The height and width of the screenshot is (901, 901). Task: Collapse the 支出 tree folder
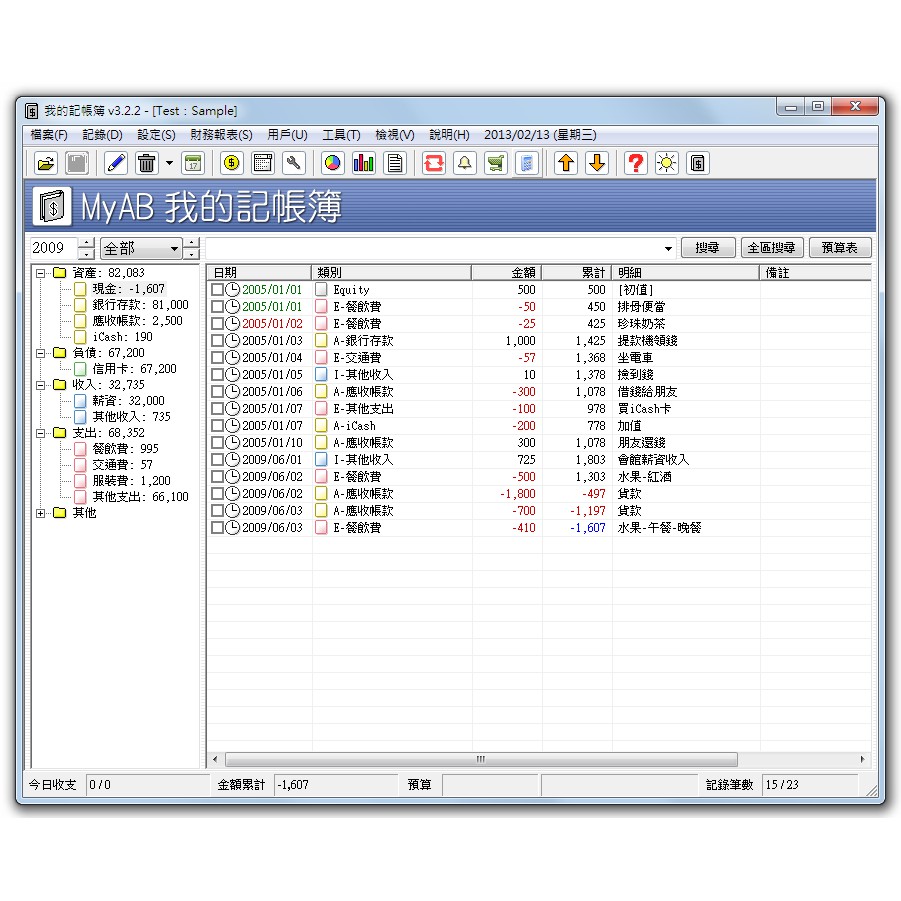click(41, 433)
